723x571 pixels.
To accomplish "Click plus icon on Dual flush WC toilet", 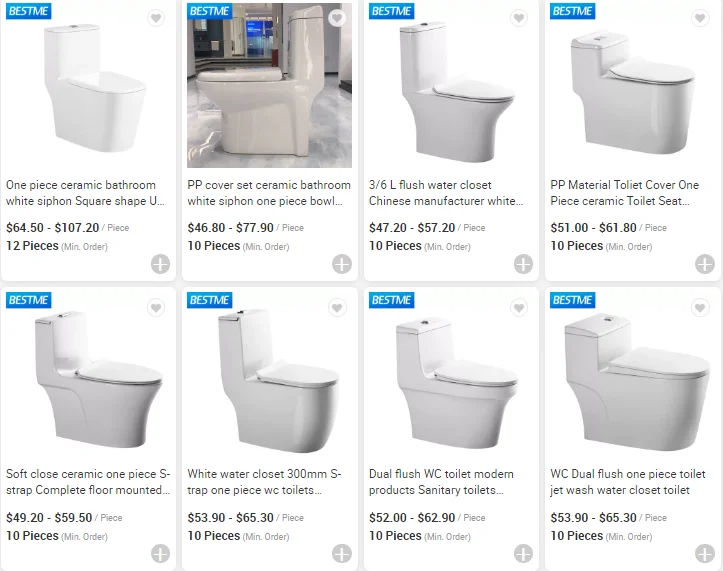I will coord(523,553).
